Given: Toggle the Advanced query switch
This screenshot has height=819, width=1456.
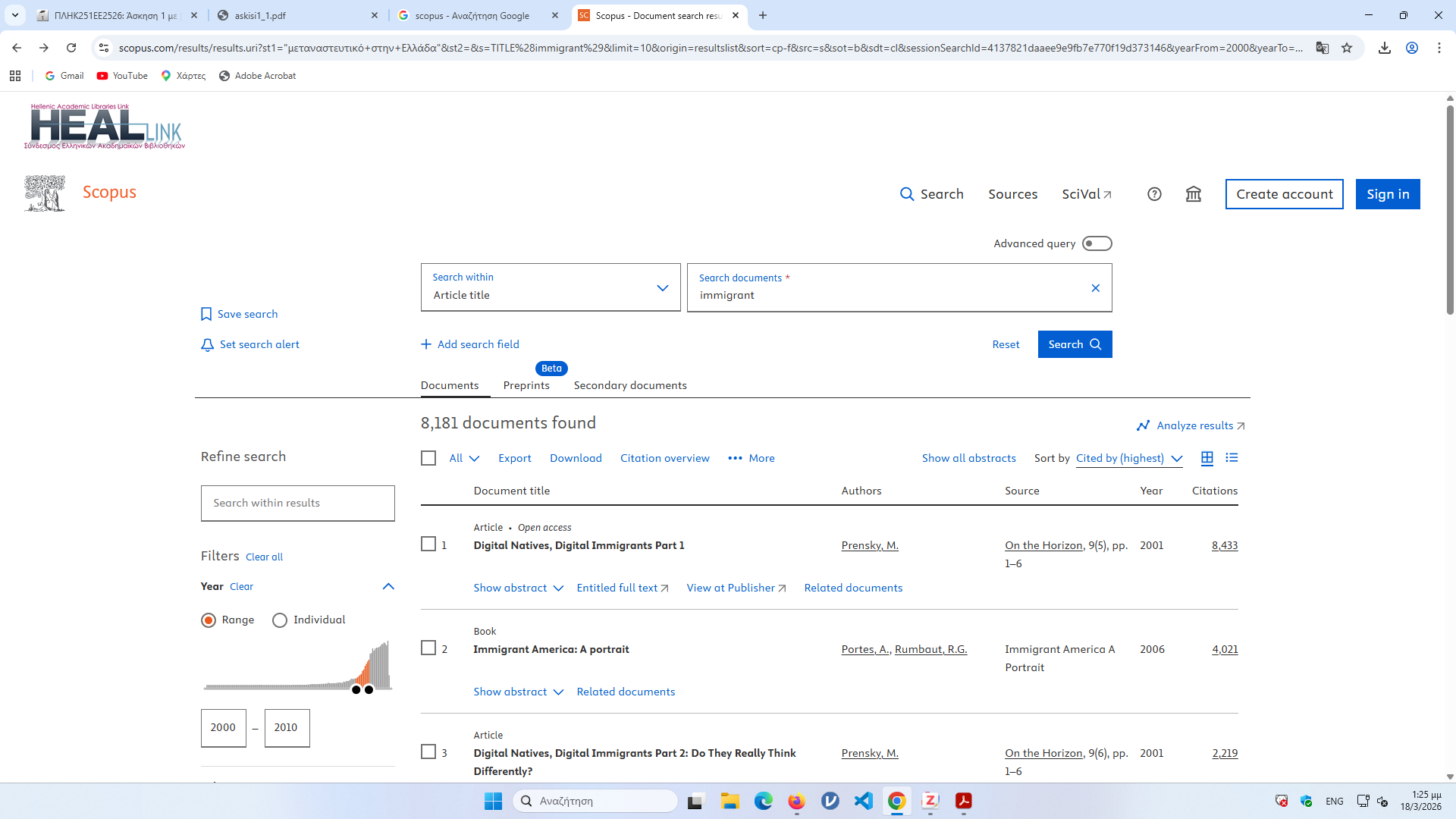Looking at the screenshot, I should pyautogui.click(x=1097, y=243).
